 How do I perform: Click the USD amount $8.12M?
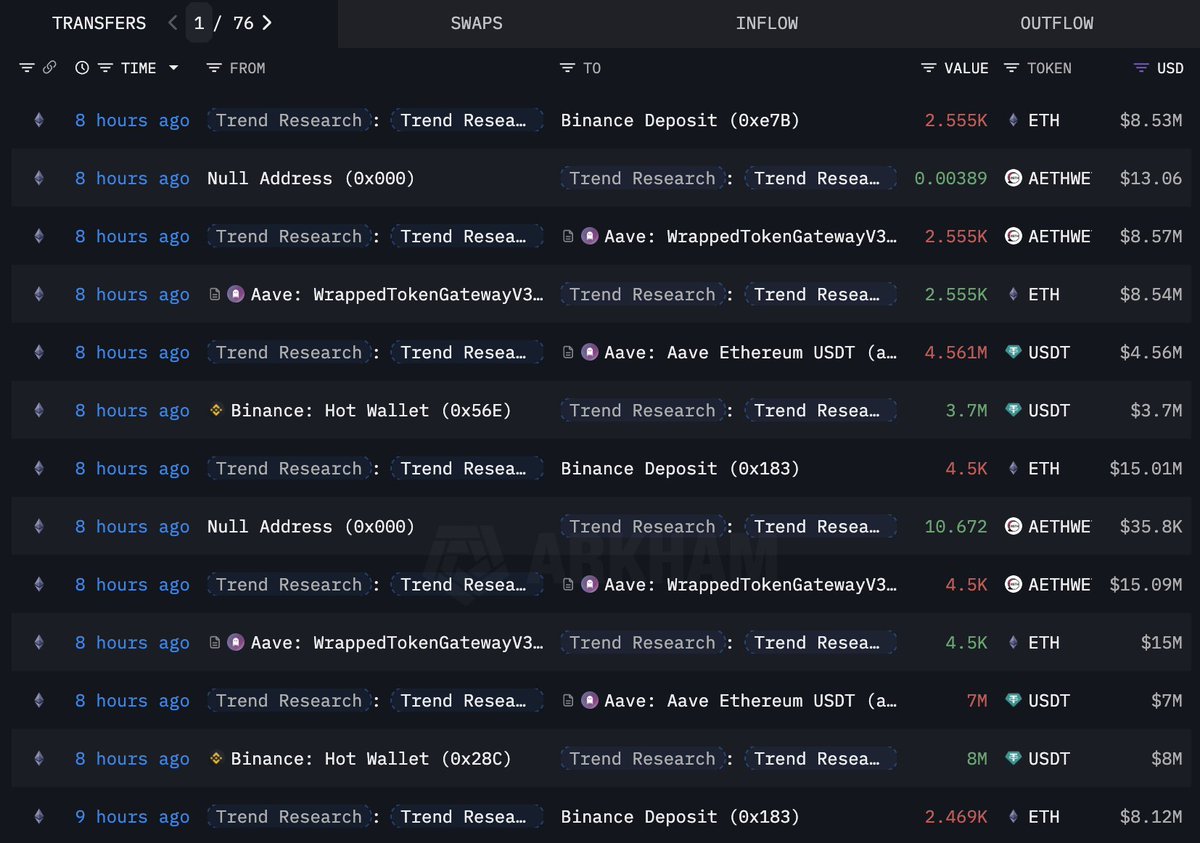pos(1151,816)
